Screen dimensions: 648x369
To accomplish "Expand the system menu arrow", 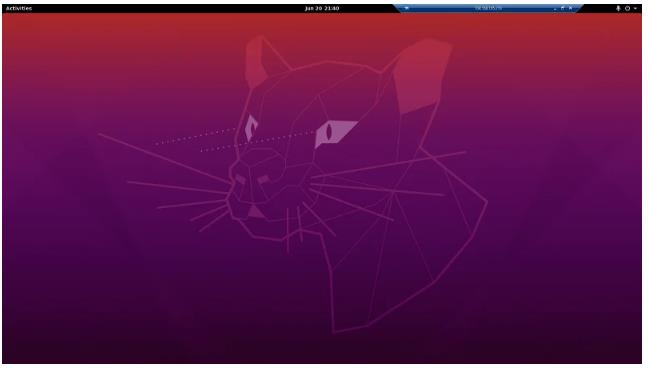I will click(x=635, y=8).
